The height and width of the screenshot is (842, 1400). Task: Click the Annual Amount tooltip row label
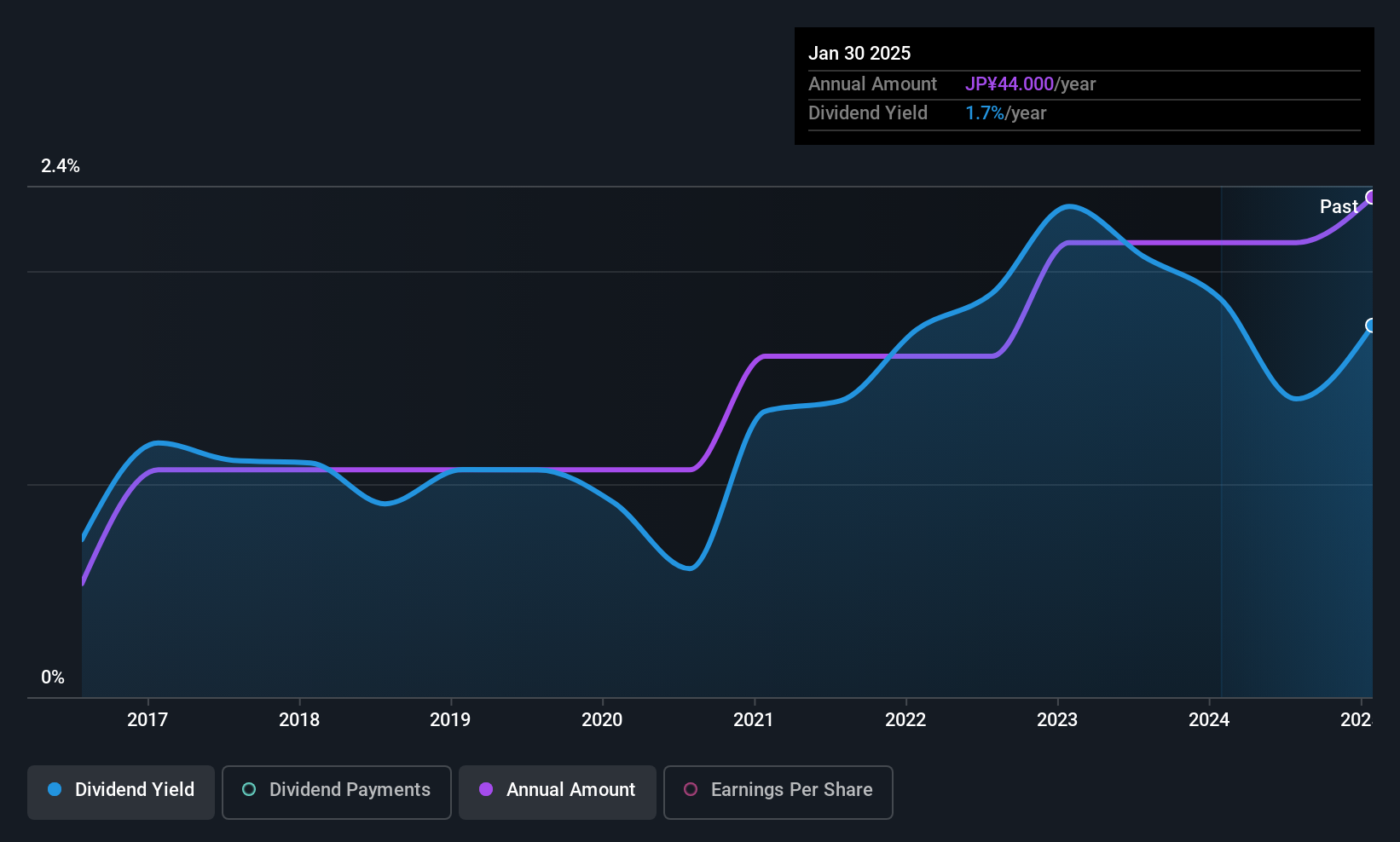[x=872, y=84]
